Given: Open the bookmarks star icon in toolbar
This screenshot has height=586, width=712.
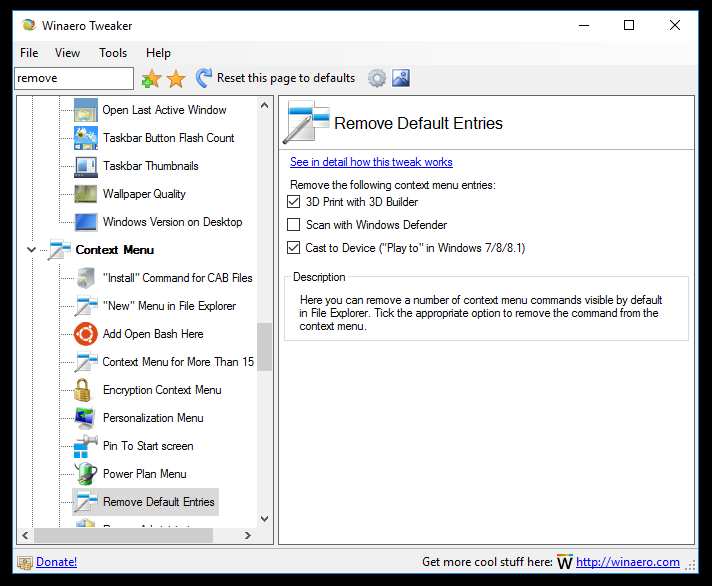Looking at the screenshot, I should coord(176,79).
